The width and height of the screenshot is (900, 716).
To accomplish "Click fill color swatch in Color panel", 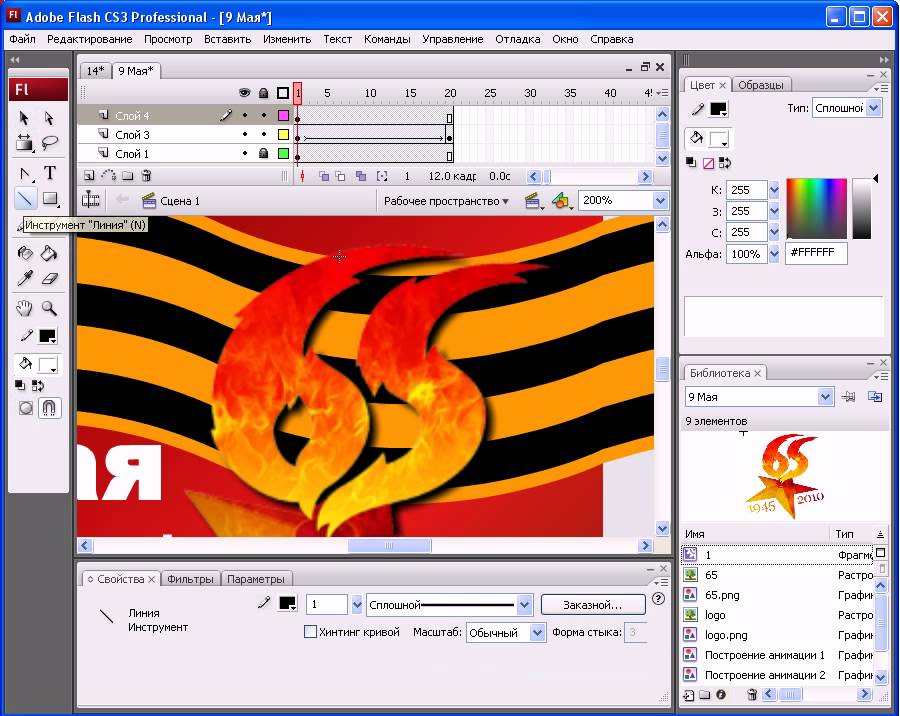I will (x=719, y=138).
